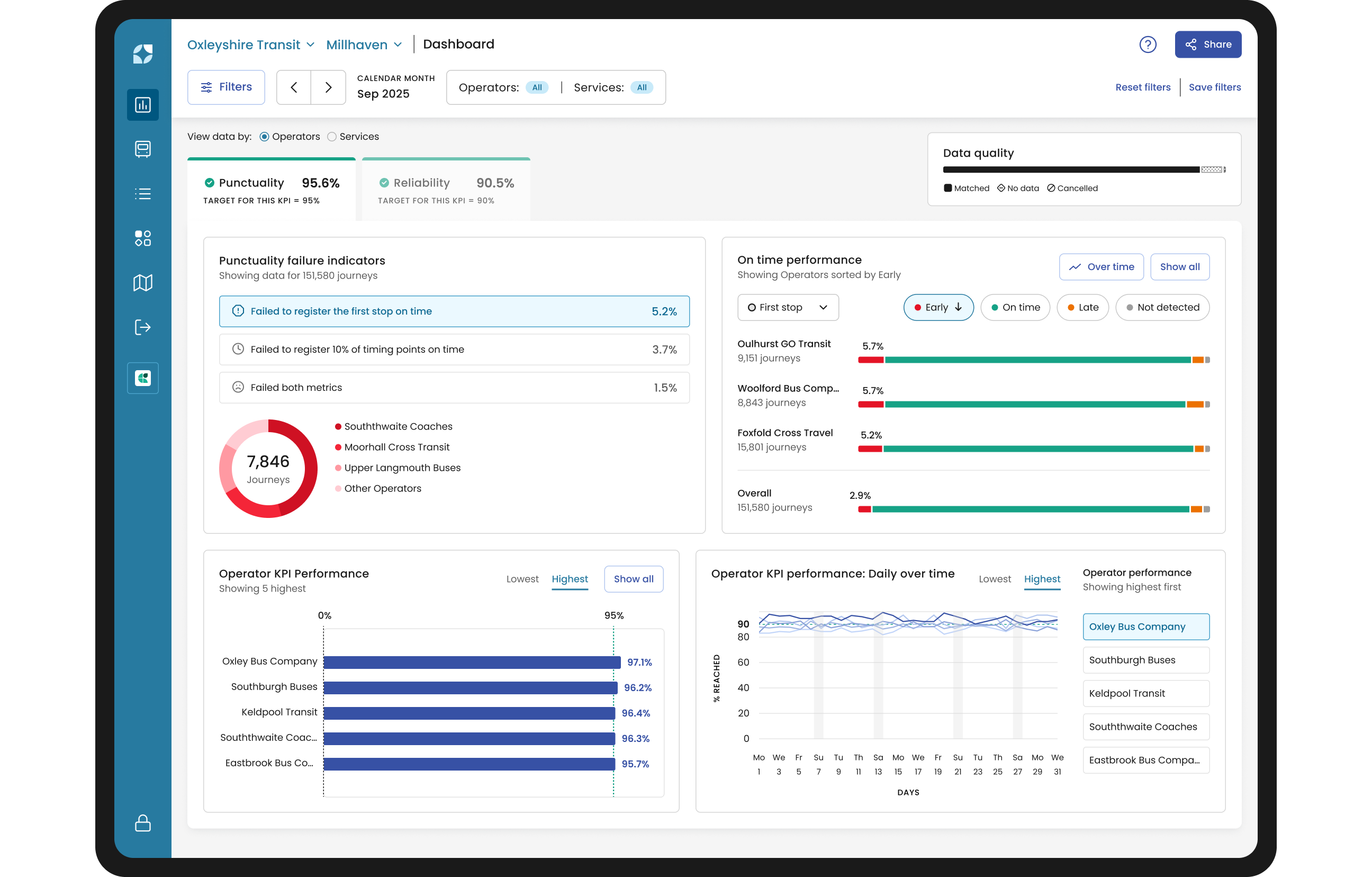Click the export arrow sidebar icon

142,327
